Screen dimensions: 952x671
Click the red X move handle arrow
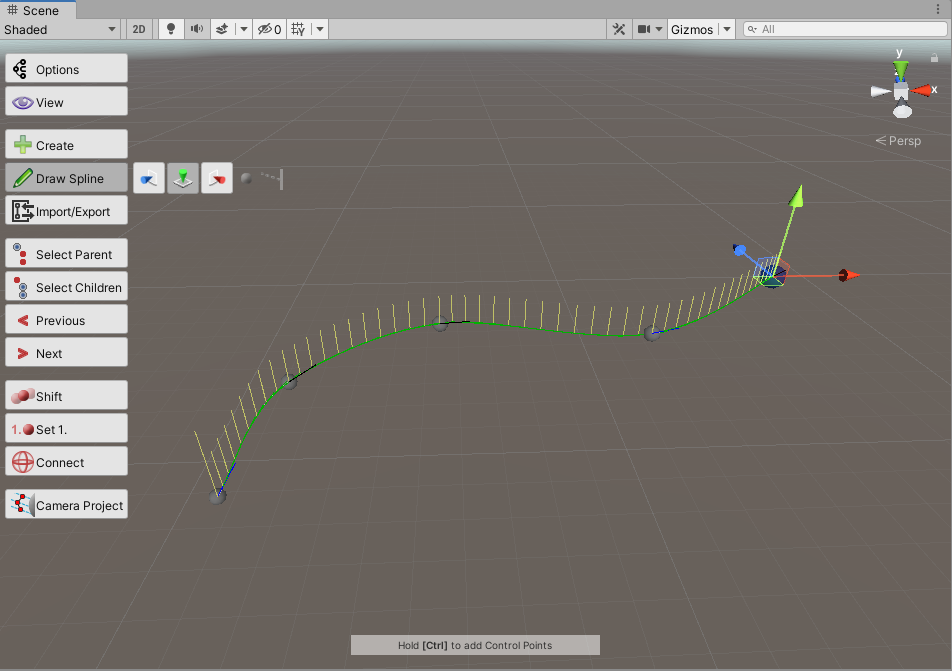[849, 275]
